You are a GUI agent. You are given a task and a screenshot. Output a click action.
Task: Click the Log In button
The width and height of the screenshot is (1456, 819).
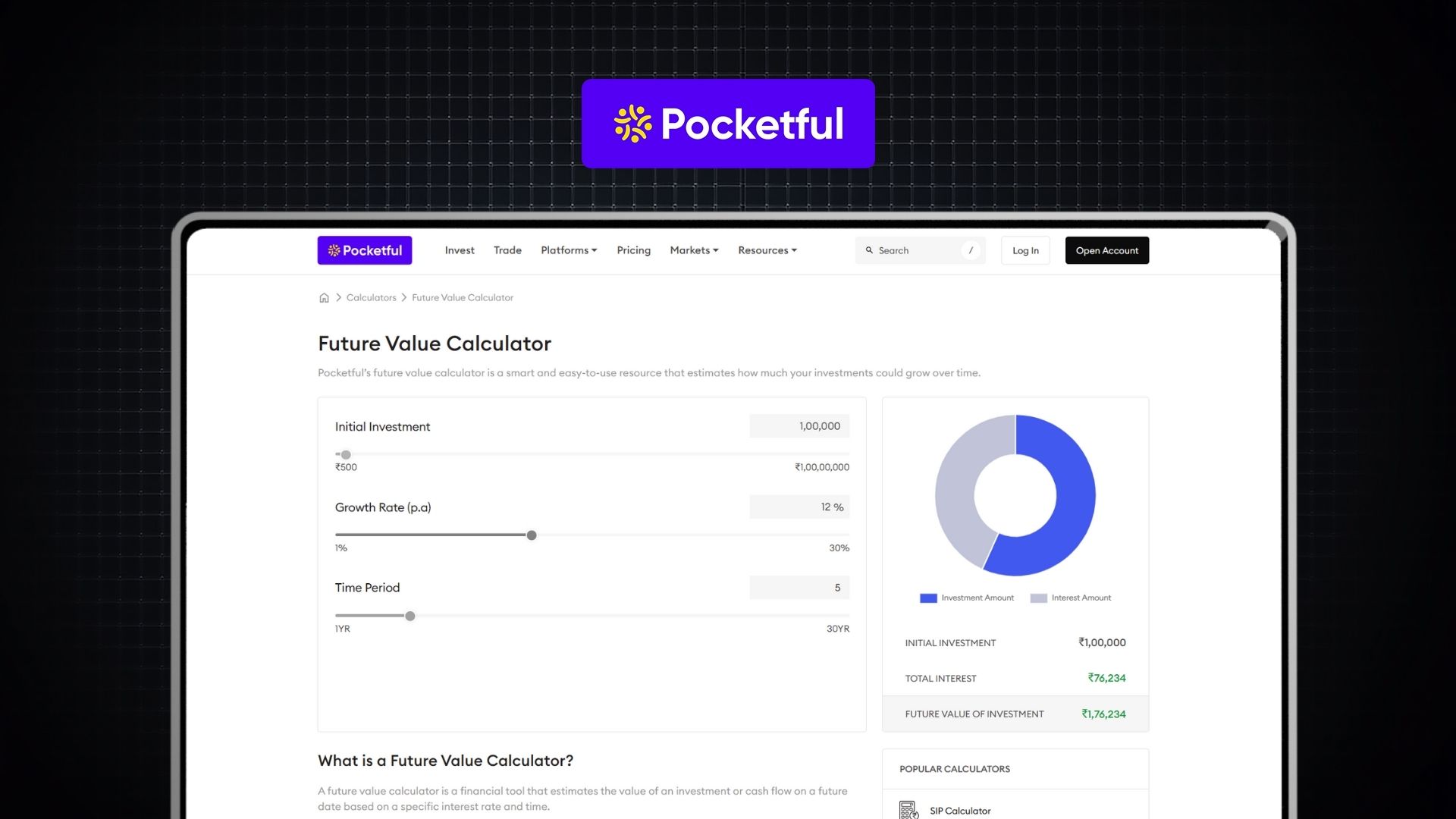(1025, 250)
